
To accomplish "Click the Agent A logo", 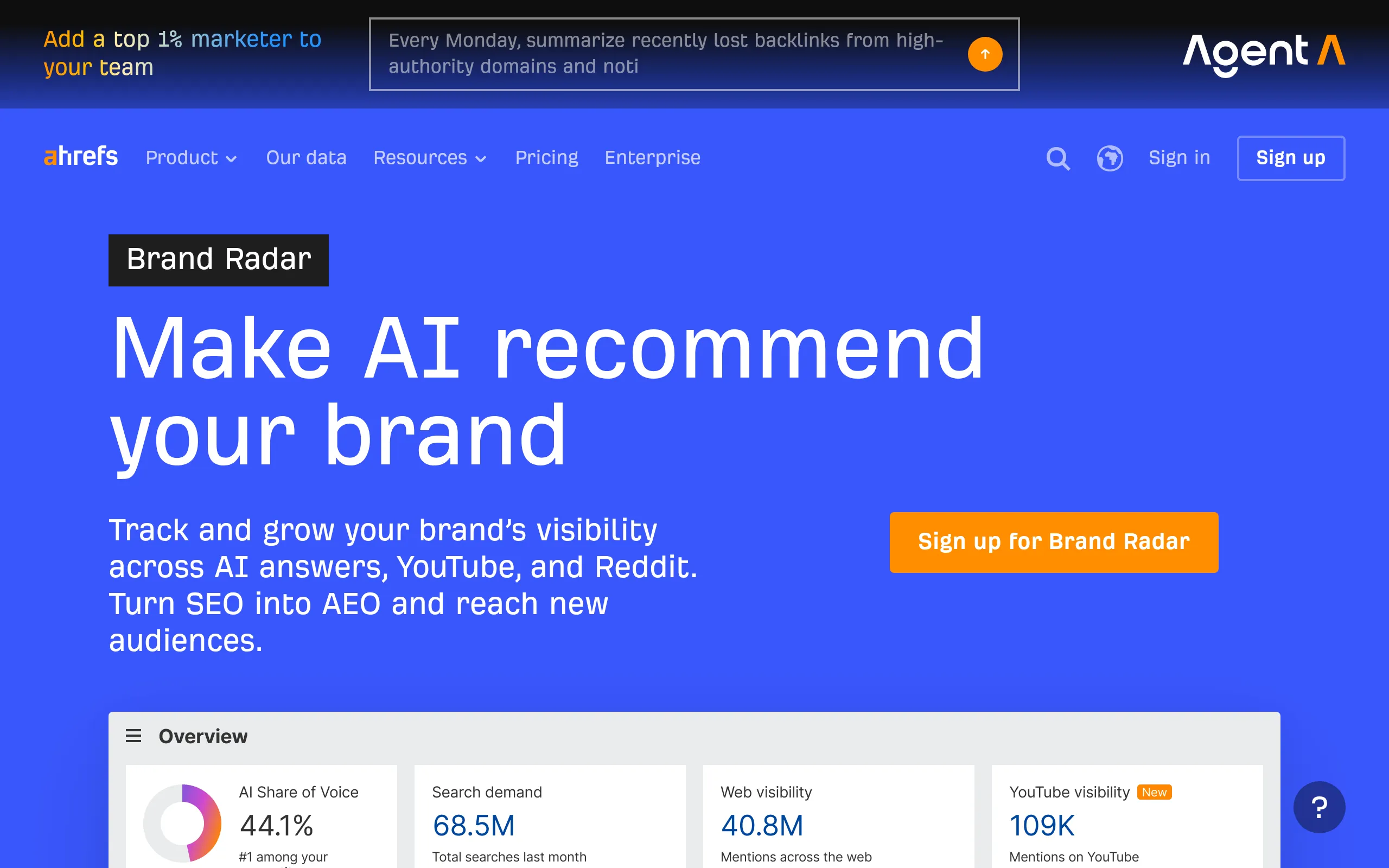I will pyautogui.click(x=1263, y=55).
